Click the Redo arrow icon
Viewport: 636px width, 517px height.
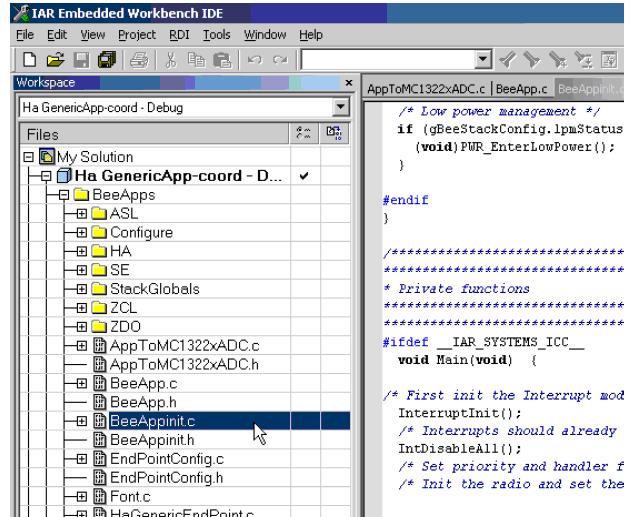[x=280, y=60]
